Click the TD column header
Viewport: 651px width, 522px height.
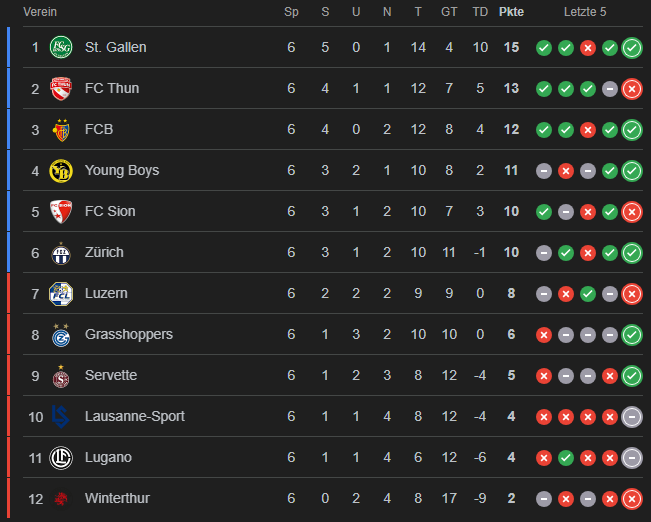coord(480,12)
